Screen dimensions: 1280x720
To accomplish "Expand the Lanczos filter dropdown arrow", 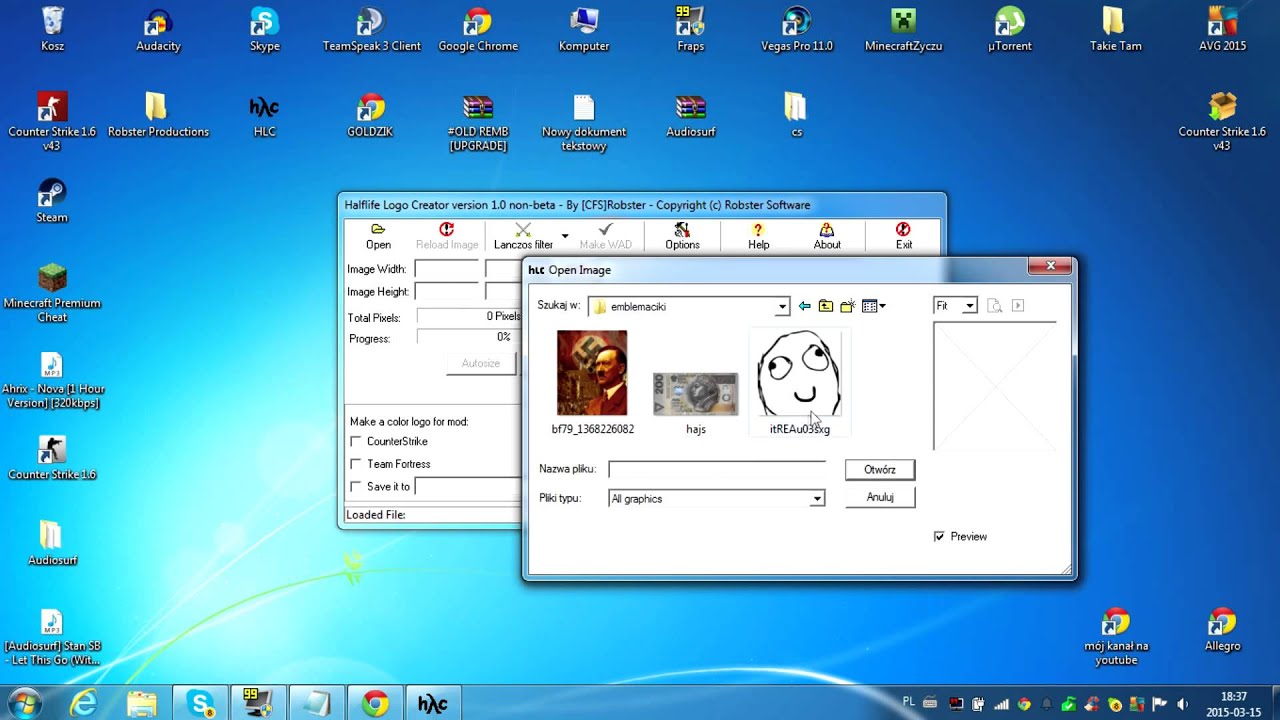I will pos(565,237).
